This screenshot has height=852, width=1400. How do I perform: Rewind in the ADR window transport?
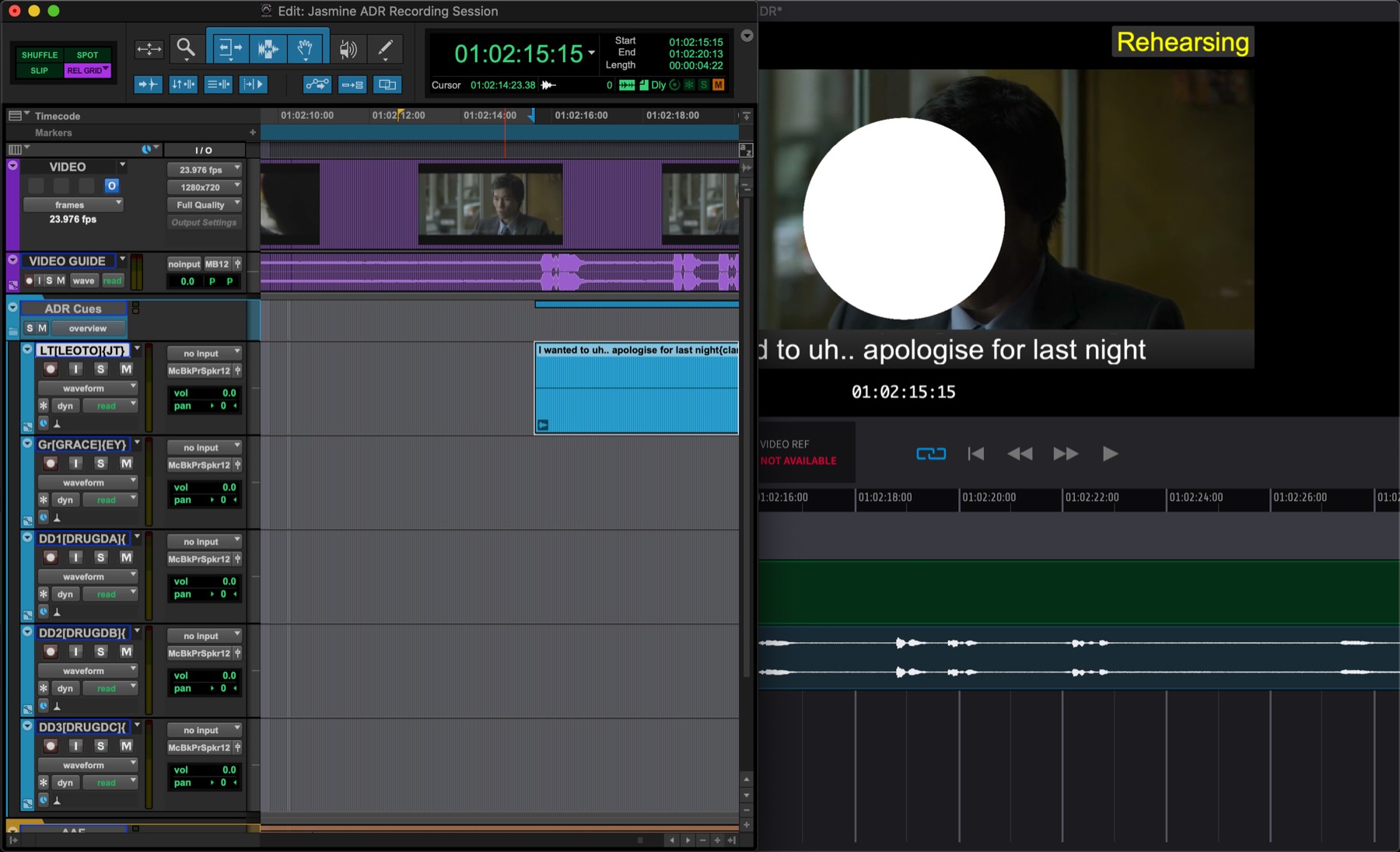1020,454
